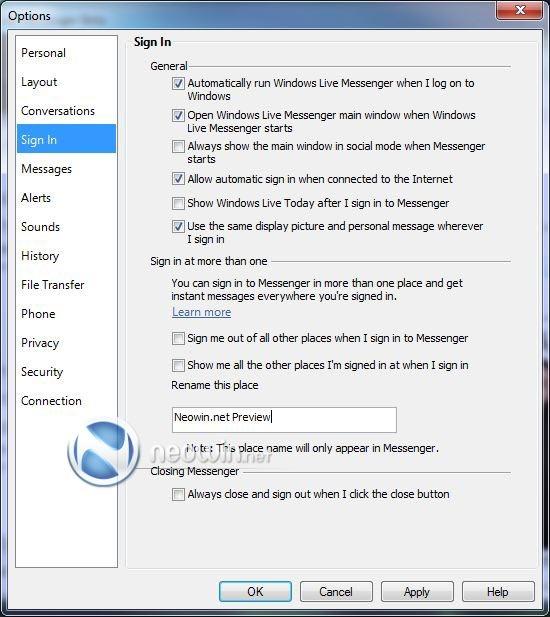Enable always show main window in social mode

tap(178, 146)
